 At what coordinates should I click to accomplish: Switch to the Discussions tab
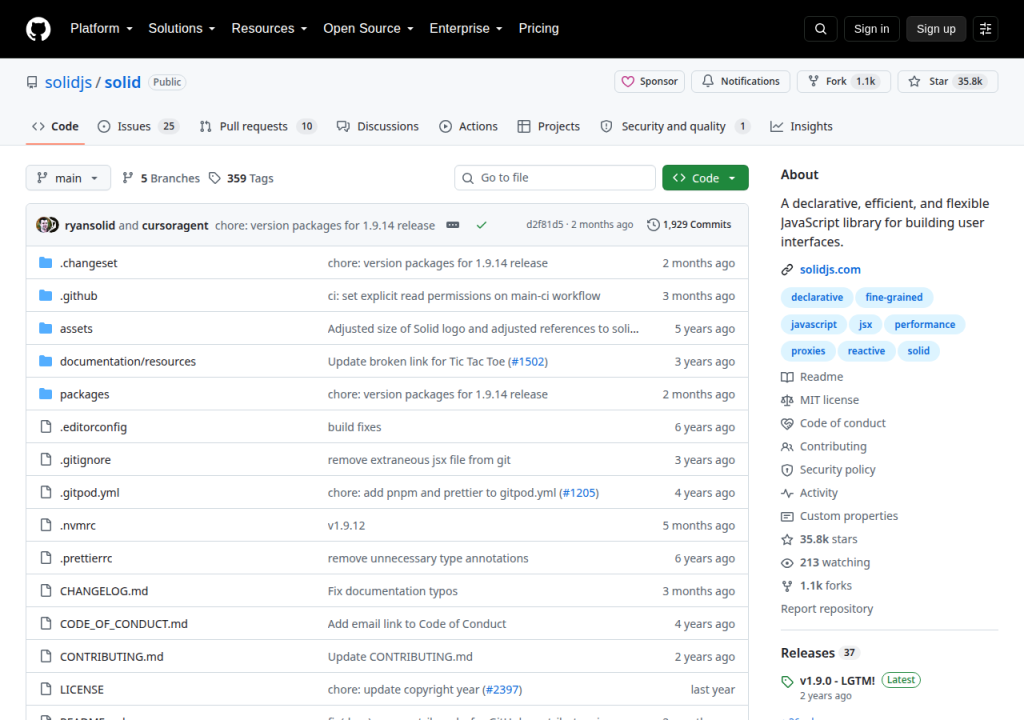coord(377,127)
